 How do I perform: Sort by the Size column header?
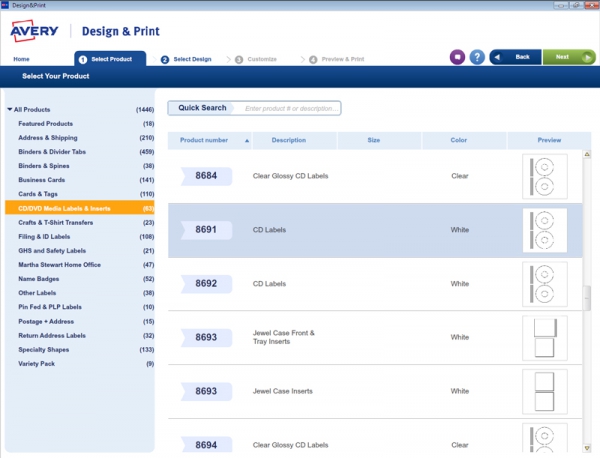tap(380, 140)
